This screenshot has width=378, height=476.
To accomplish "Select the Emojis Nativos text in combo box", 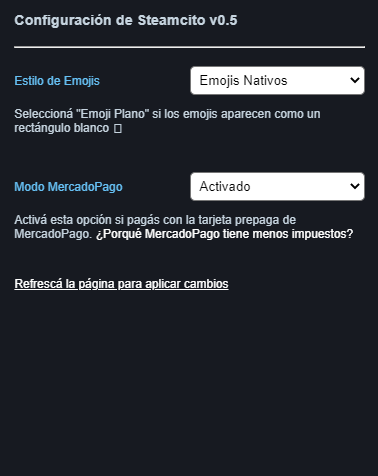I will point(243,80).
